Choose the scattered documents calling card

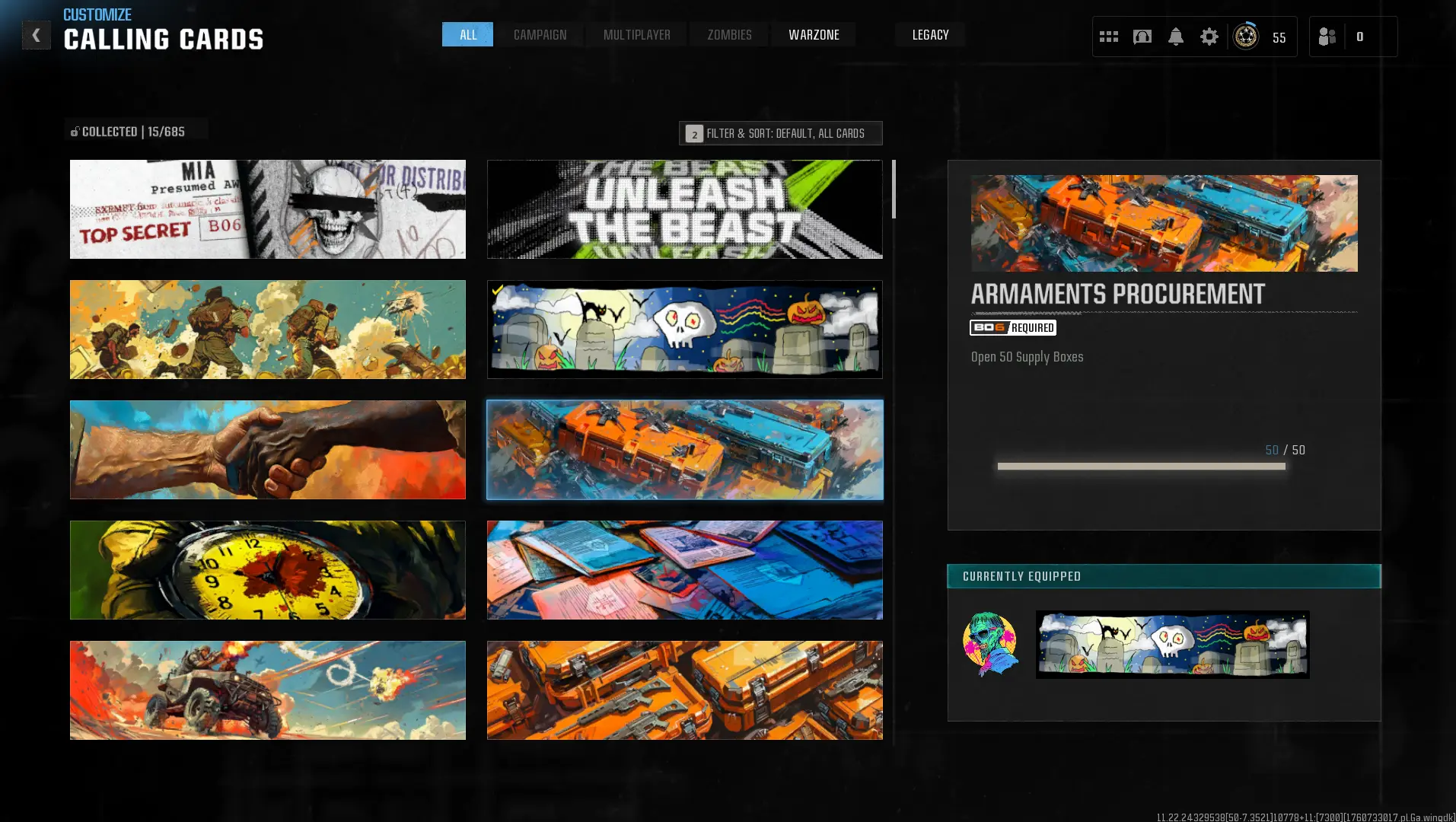pos(685,570)
